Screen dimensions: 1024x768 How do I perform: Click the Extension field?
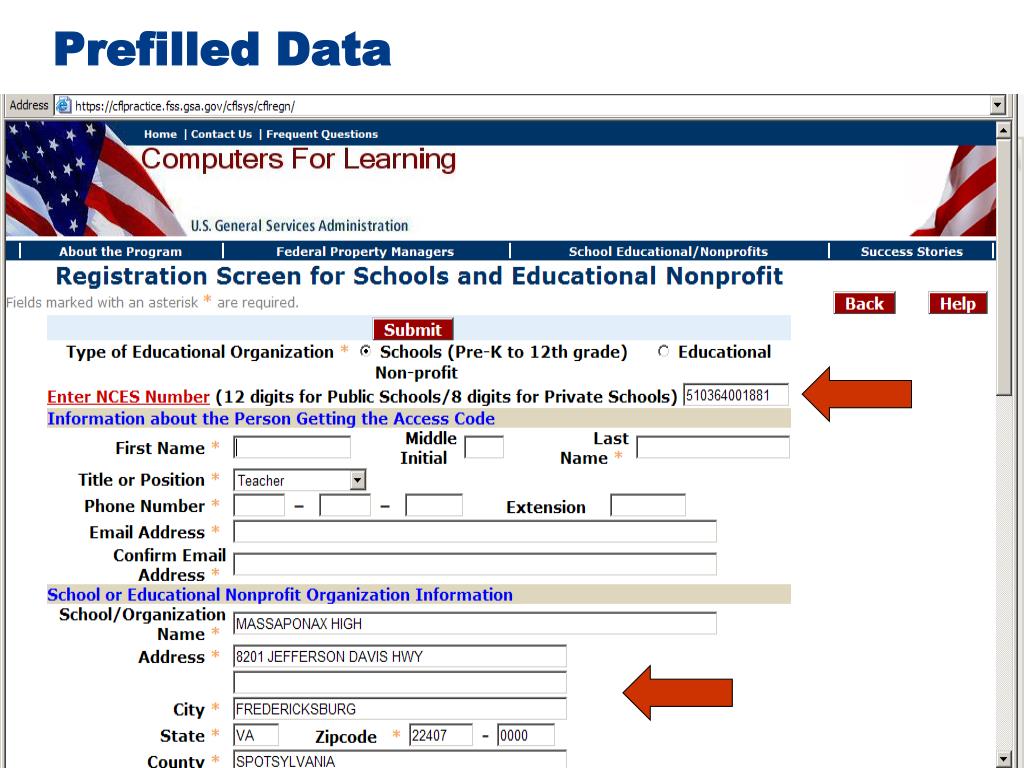coord(648,505)
